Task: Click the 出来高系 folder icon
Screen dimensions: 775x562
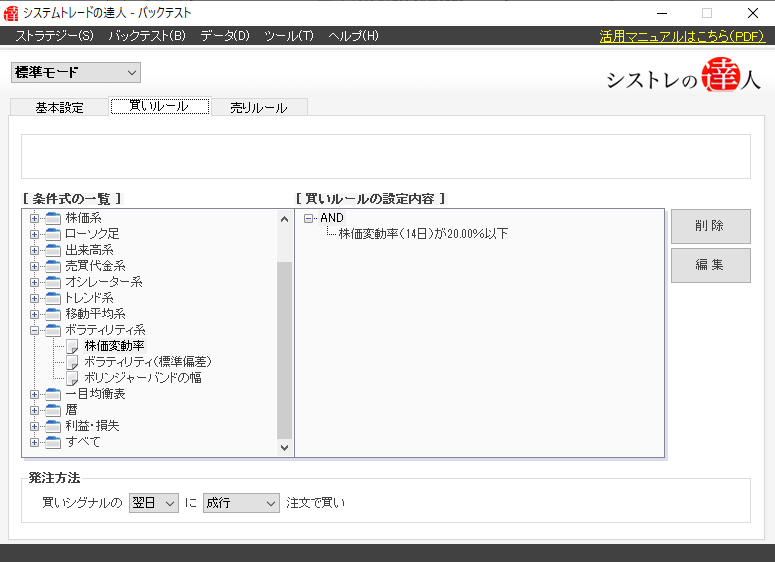Action: click(53, 250)
